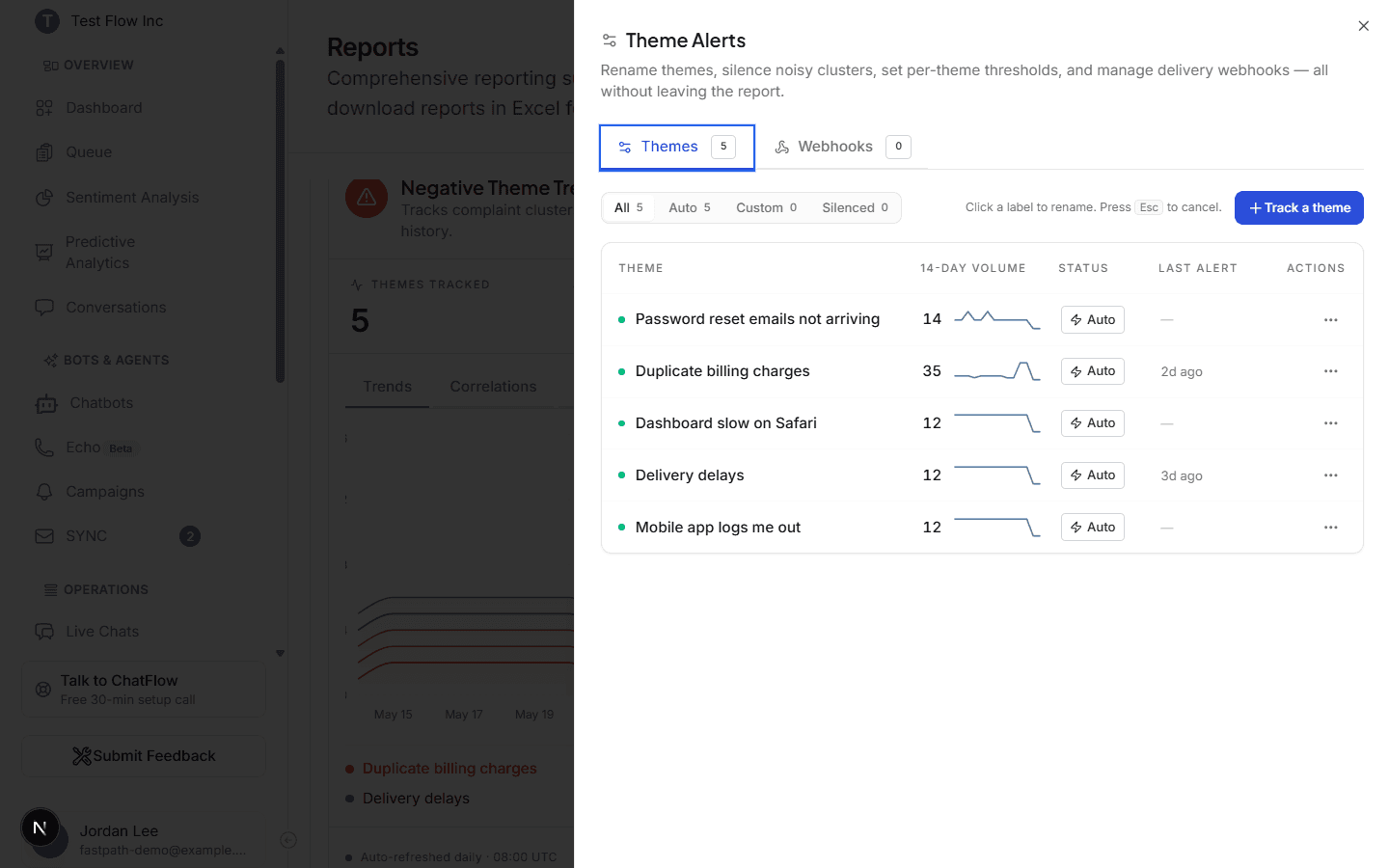Viewport: 1389px width, 868px height.
Task: Click the Negative Theme warning icon
Action: [367, 198]
